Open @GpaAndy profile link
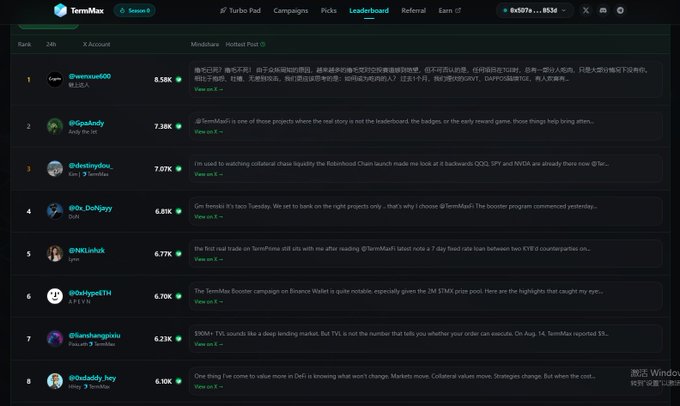 coord(86,123)
